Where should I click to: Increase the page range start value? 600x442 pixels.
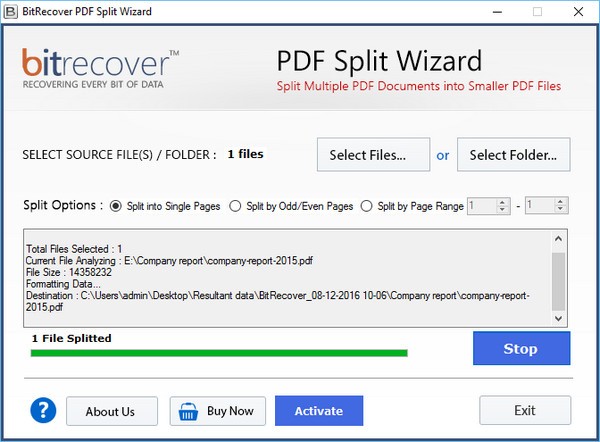503,202
